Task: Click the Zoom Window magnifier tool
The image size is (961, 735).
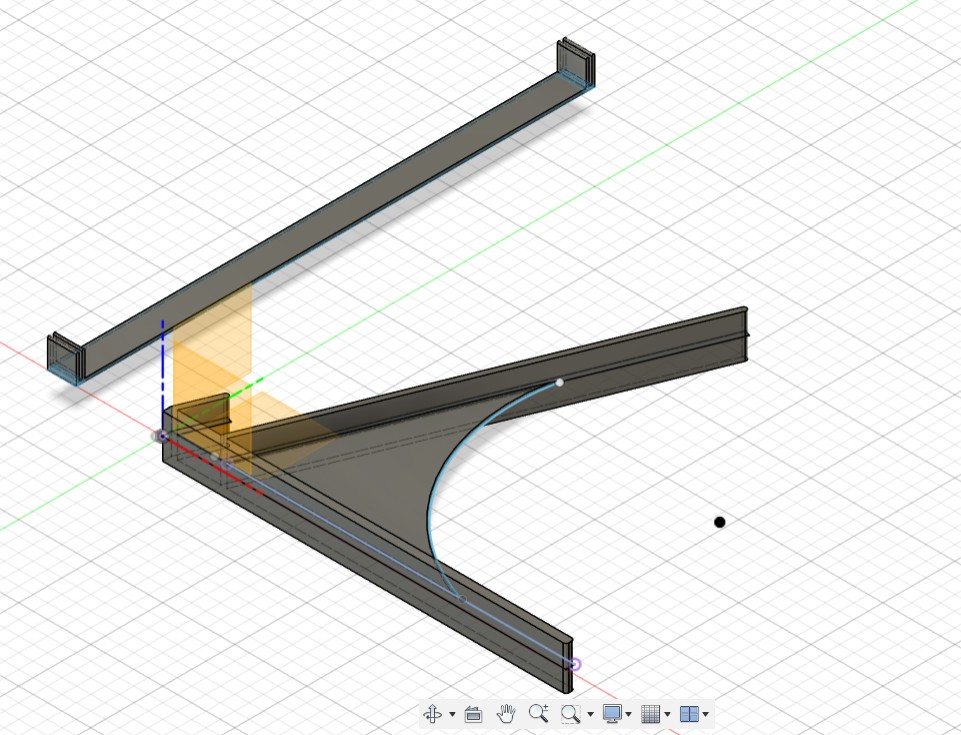Action: (x=571, y=714)
